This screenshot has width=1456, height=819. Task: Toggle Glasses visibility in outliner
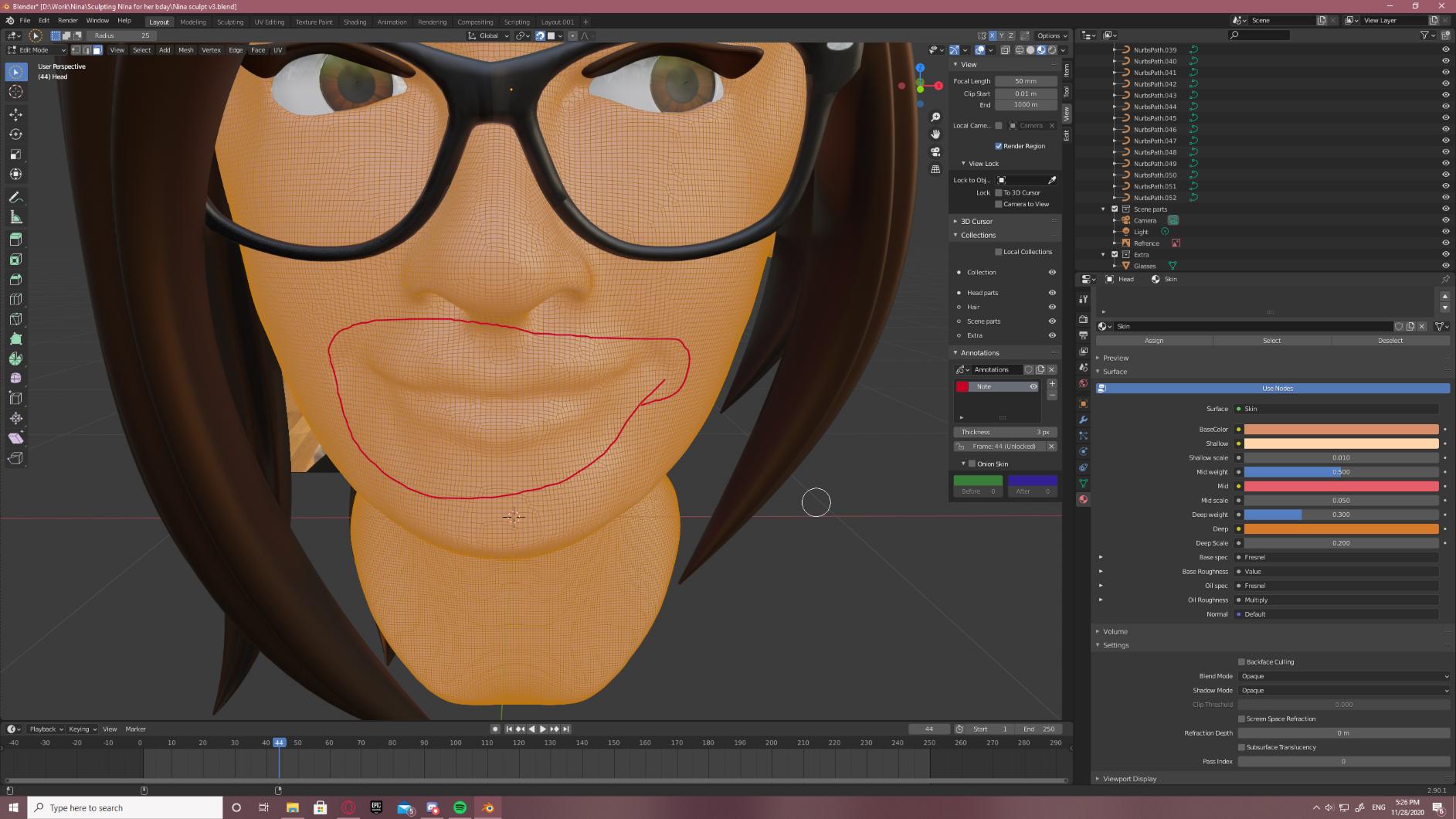1445,266
